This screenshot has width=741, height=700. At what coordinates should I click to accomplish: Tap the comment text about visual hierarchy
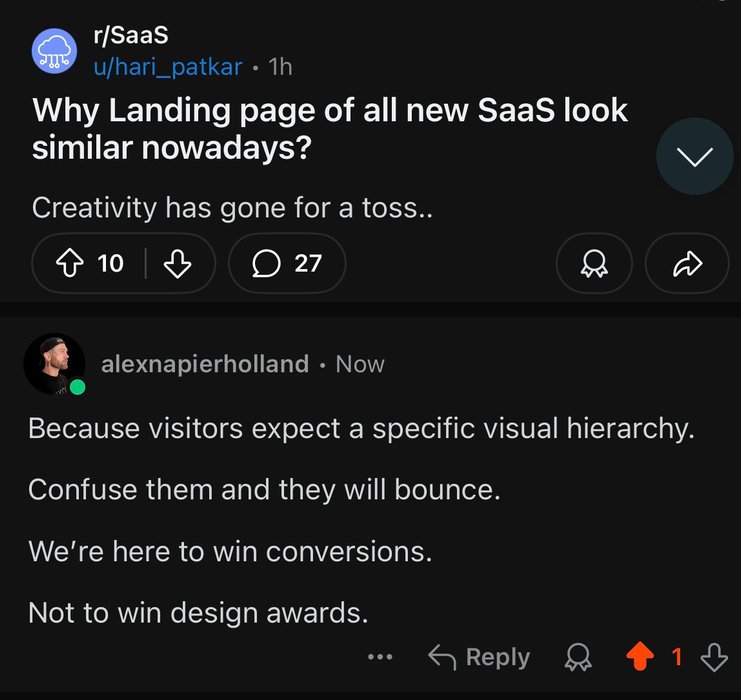[360, 429]
